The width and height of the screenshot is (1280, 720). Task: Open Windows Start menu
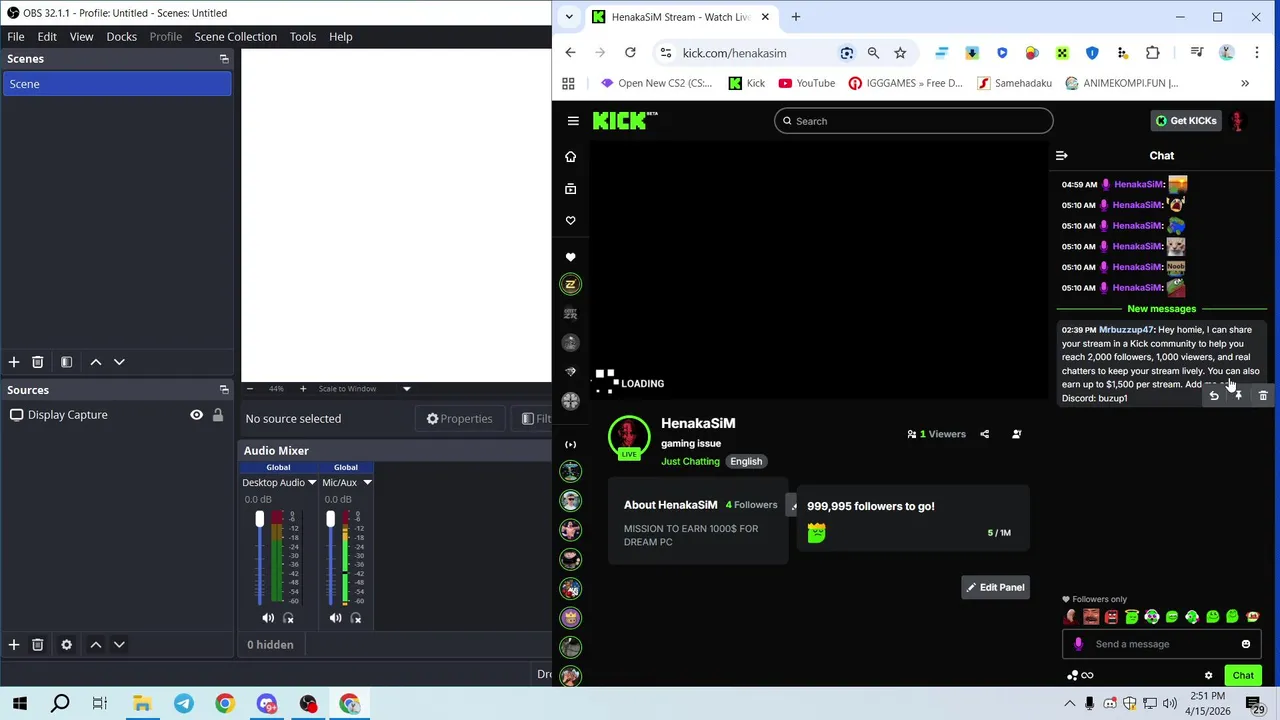pyautogui.click(x=20, y=704)
